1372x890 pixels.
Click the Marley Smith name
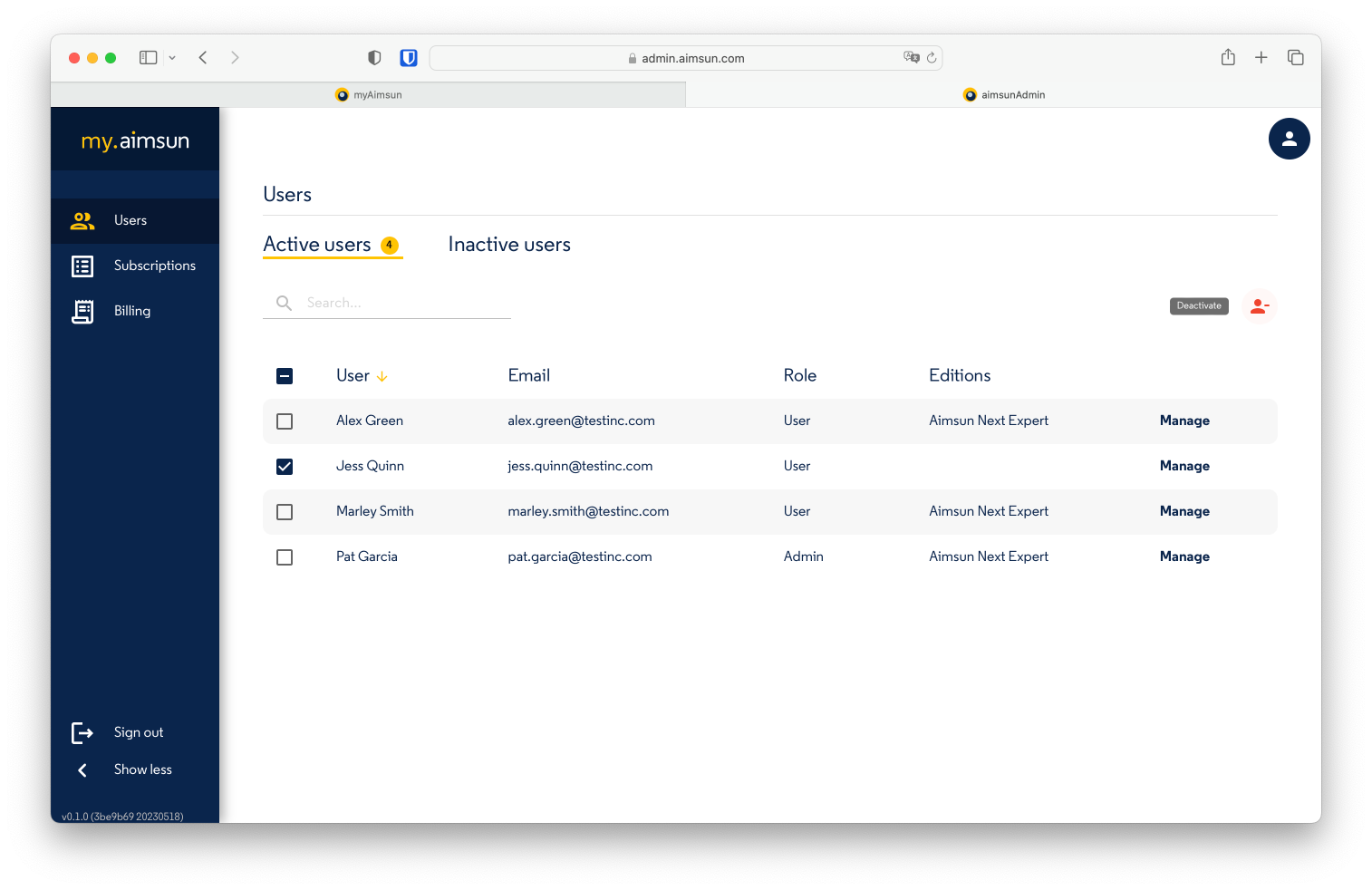[x=375, y=511]
